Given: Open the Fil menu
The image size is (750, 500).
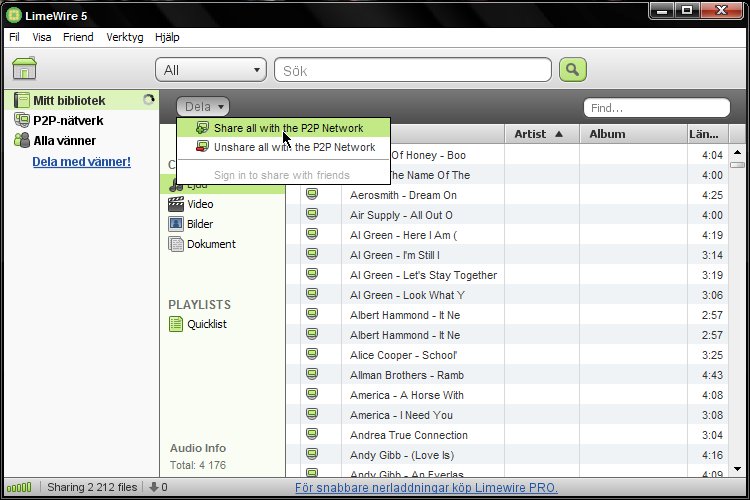Looking at the screenshot, I should point(14,37).
